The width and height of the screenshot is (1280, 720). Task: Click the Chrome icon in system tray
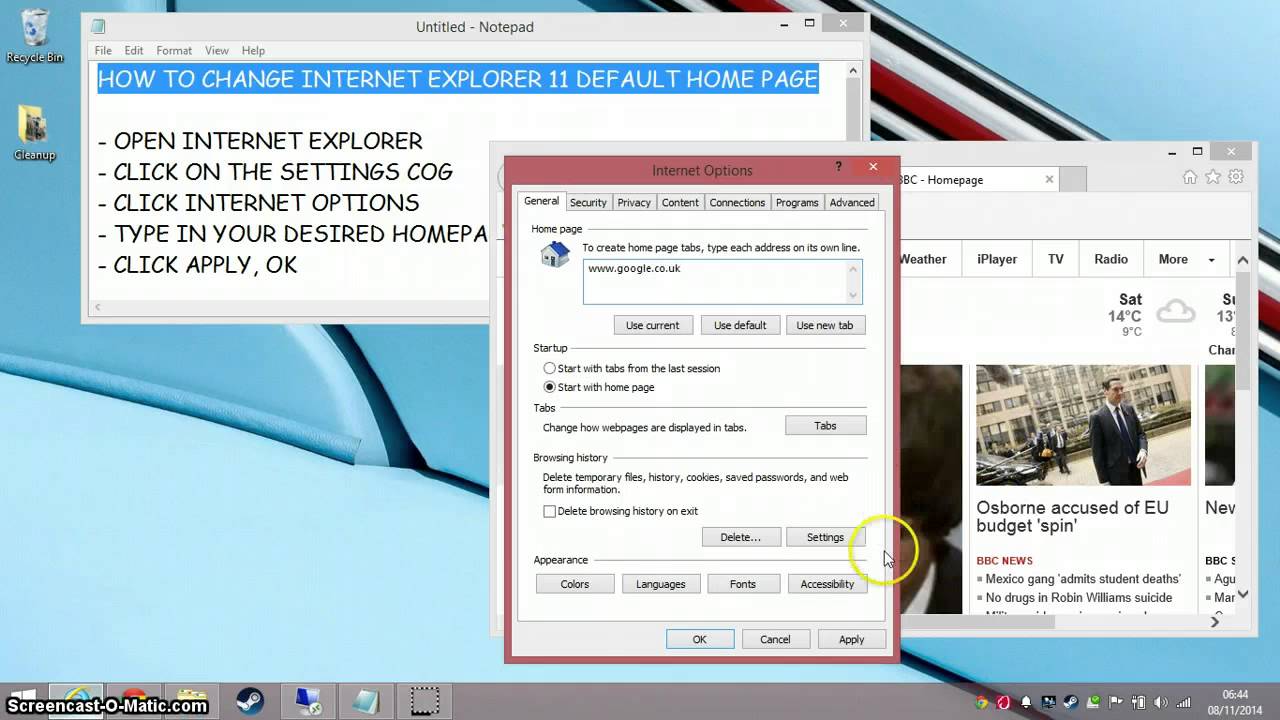point(982,703)
